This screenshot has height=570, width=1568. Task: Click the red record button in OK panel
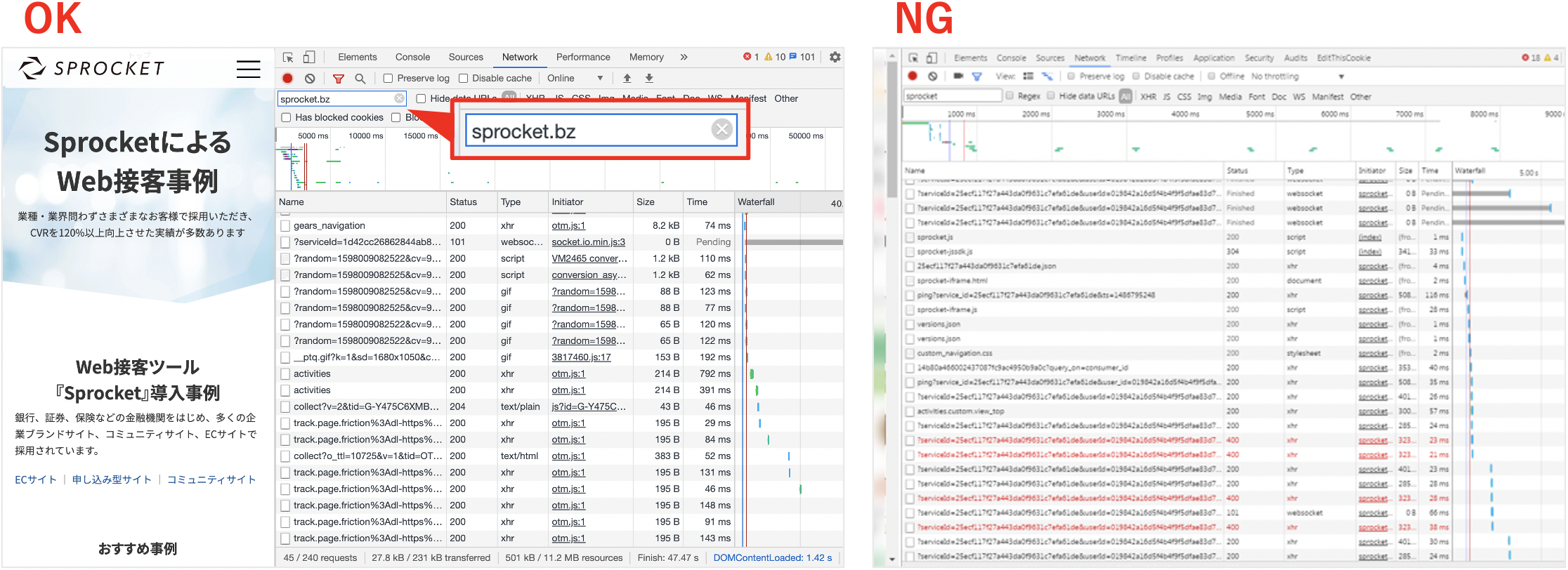pos(288,79)
